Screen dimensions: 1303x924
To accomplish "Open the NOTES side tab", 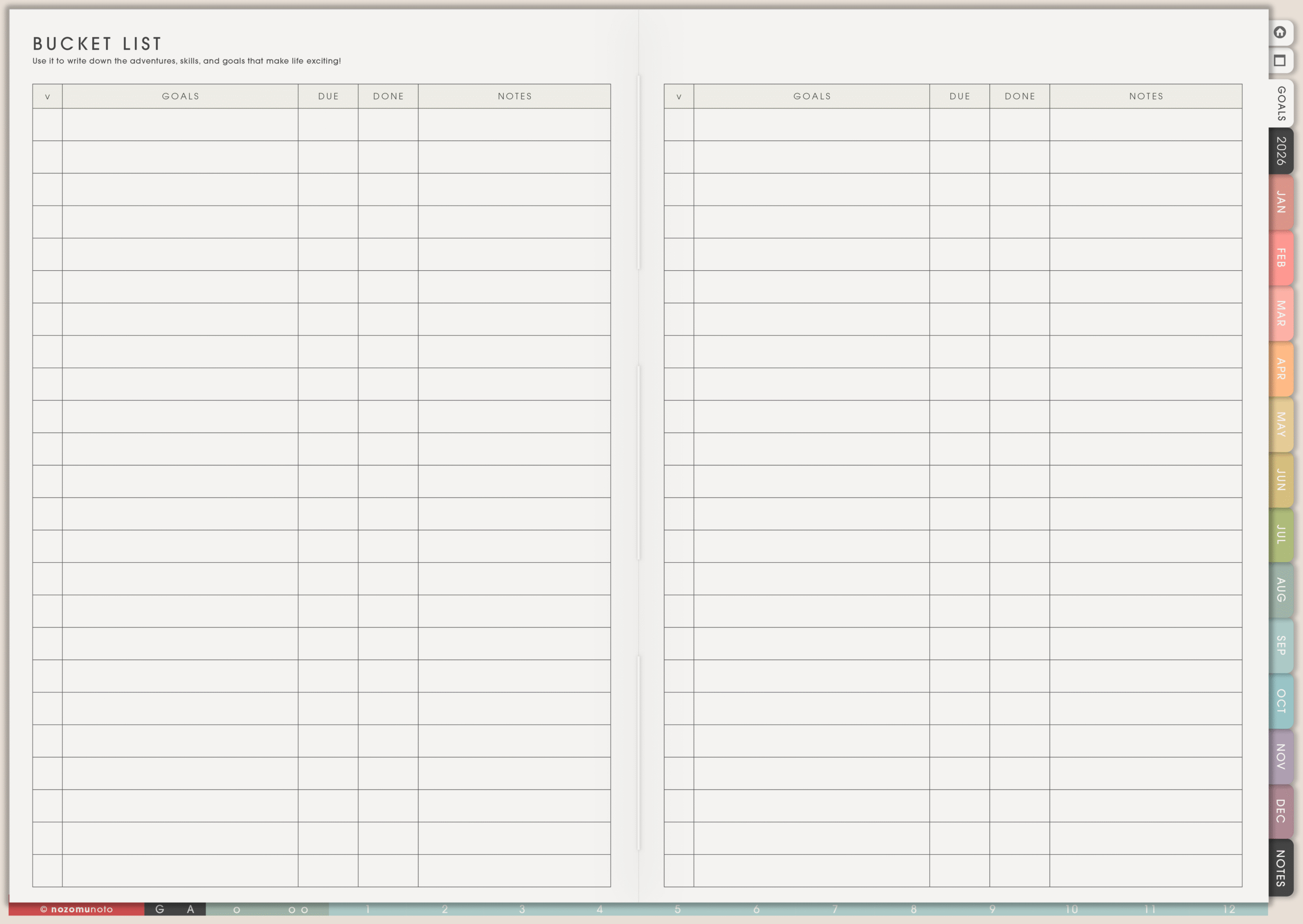I will coord(1281,868).
